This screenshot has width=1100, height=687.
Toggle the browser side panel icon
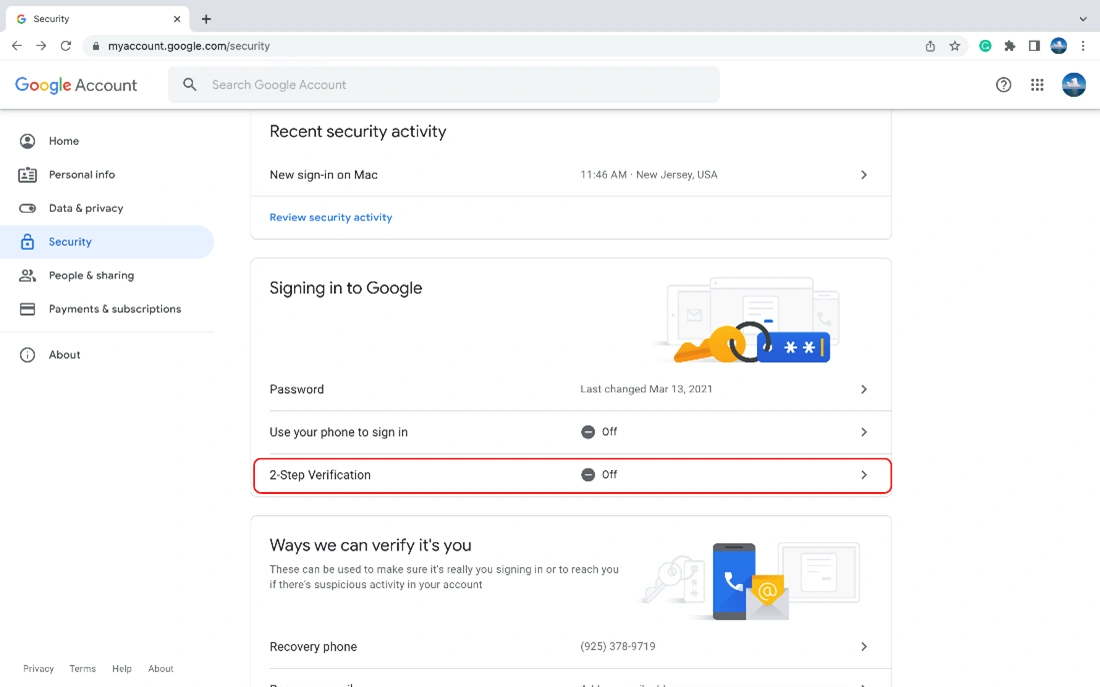(1034, 46)
